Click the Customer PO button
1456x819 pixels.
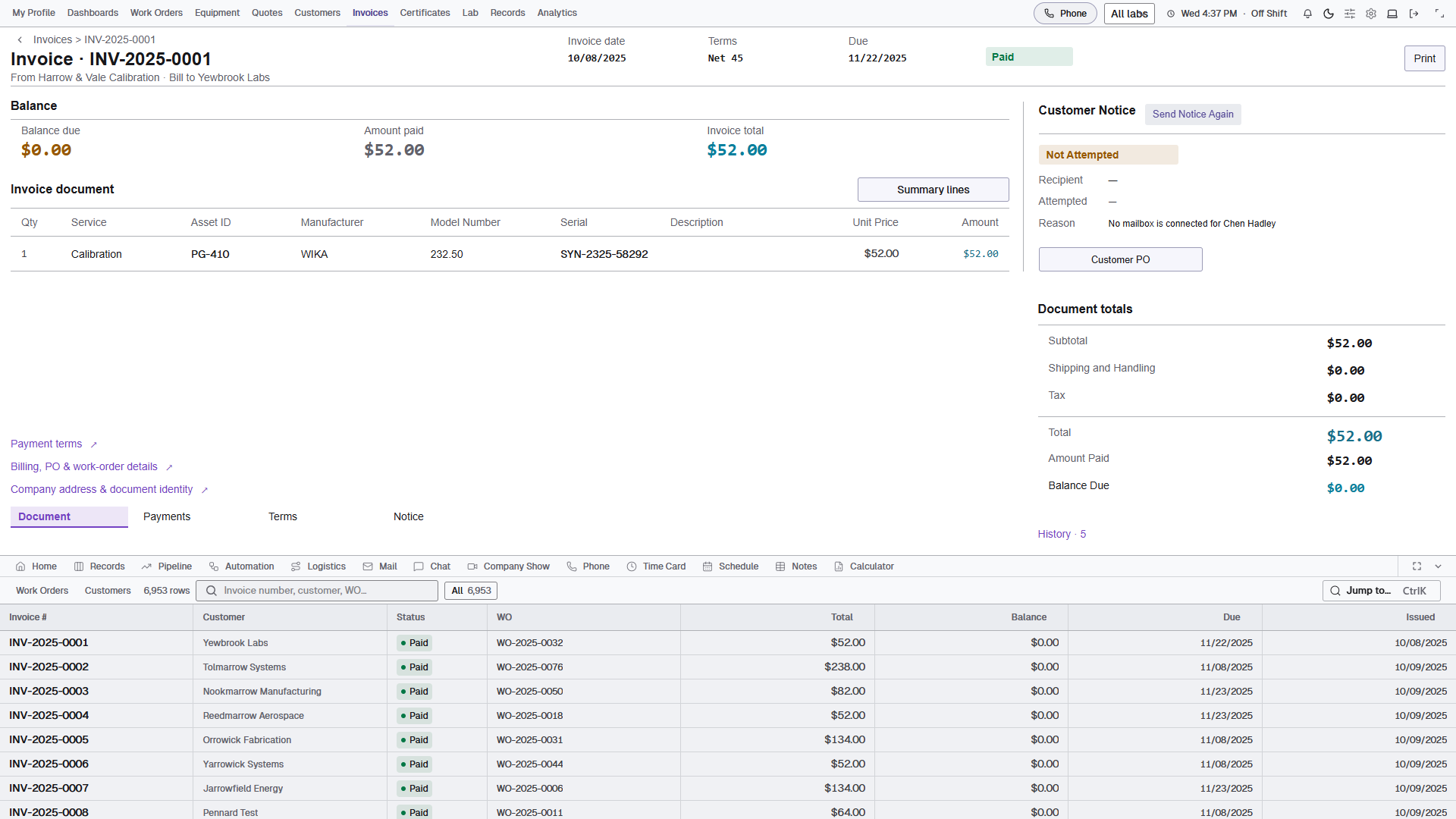coord(1120,259)
